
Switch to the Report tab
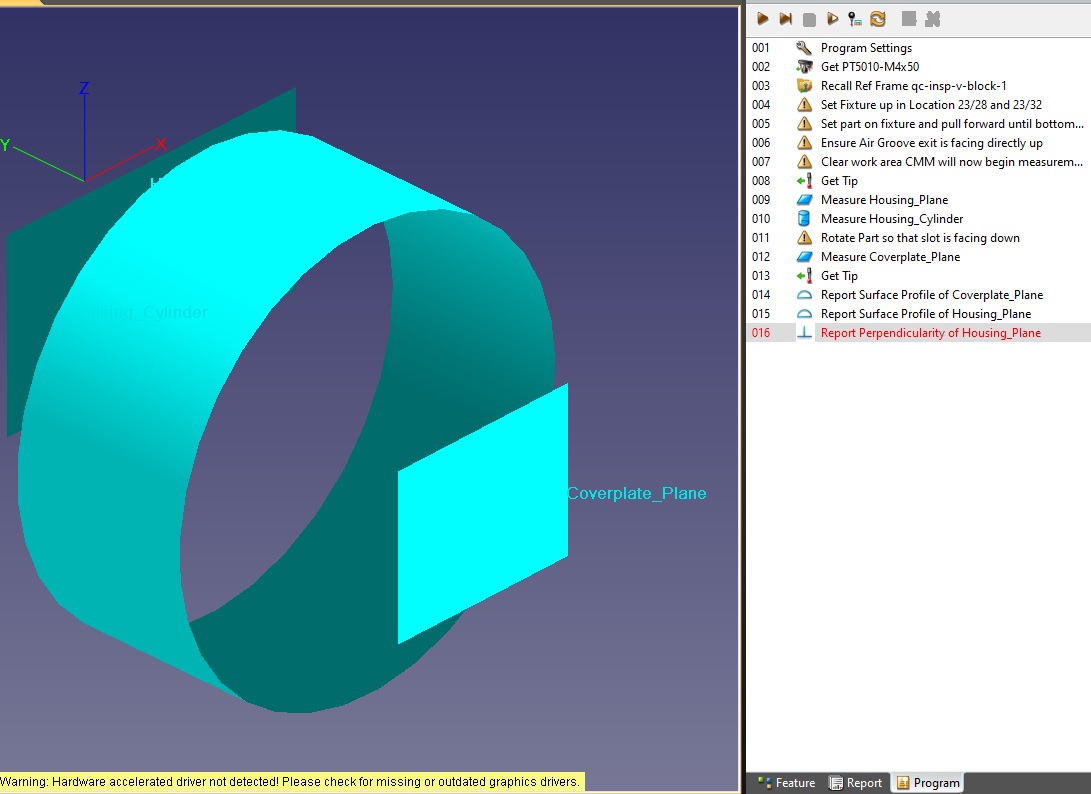(x=857, y=783)
